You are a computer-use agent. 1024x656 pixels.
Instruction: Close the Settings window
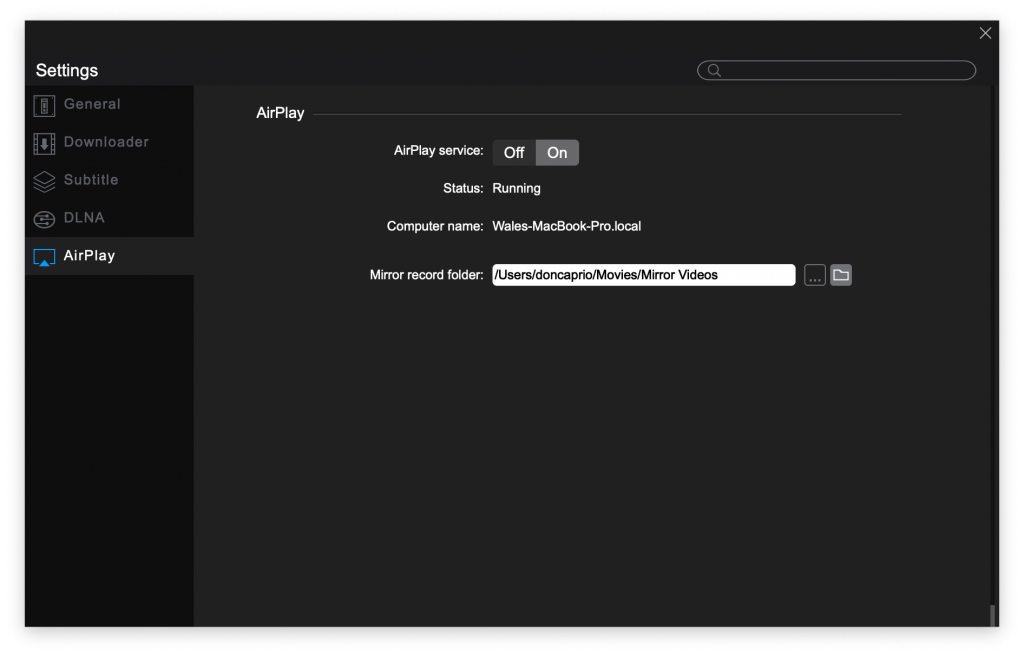[985, 33]
